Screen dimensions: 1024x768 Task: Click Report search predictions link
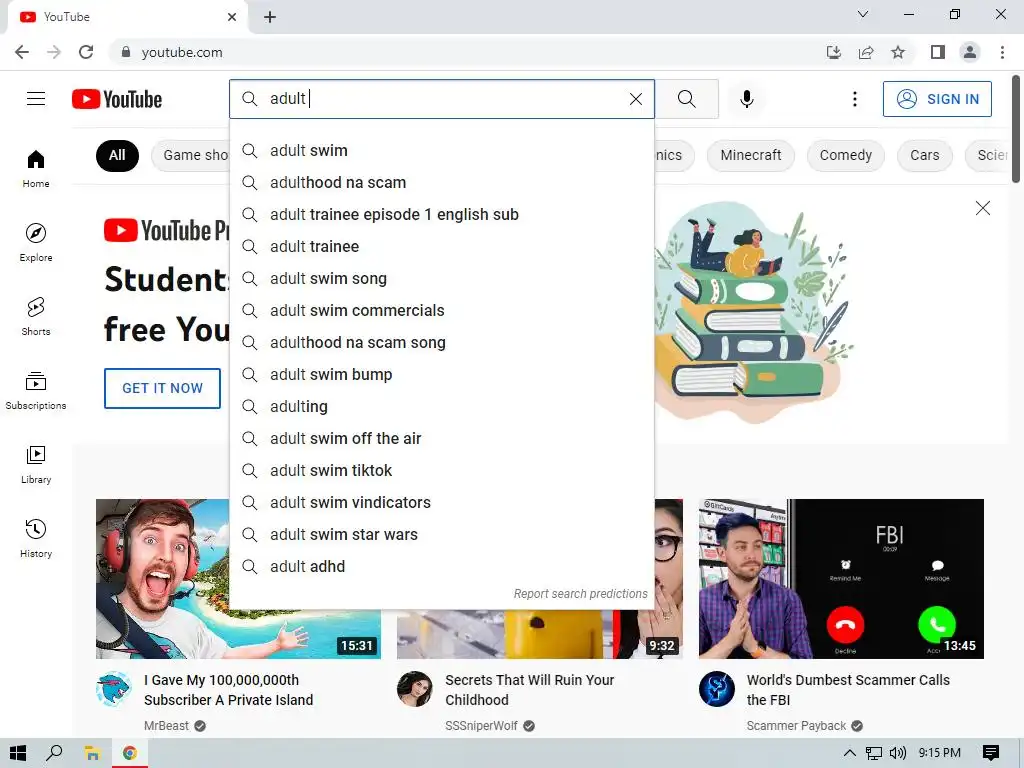pyautogui.click(x=580, y=594)
